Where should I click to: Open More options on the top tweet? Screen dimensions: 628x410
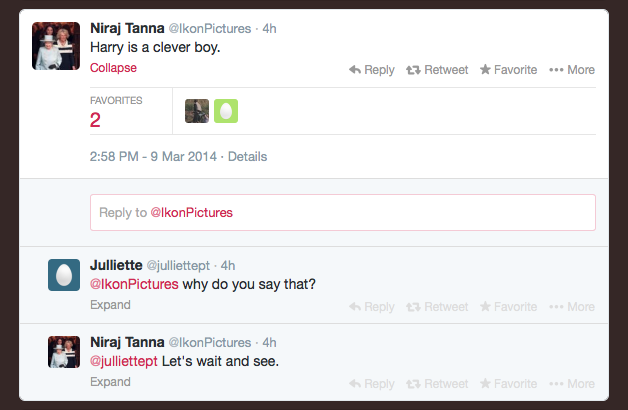click(572, 70)
